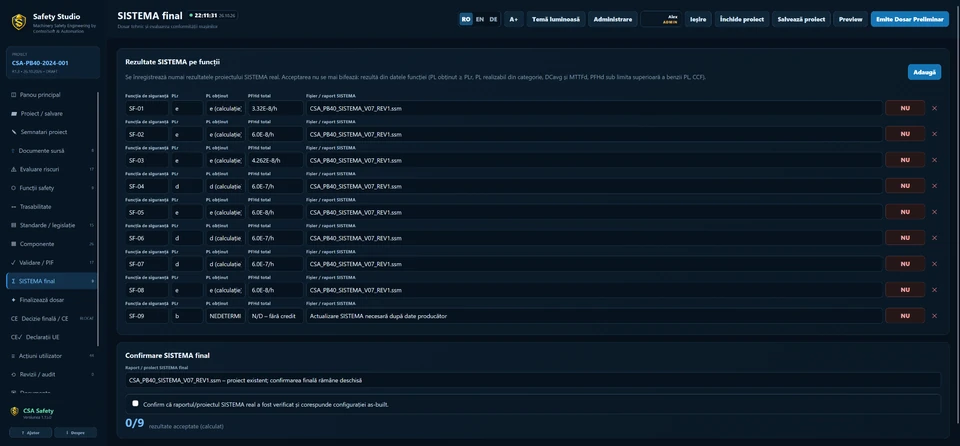This screenshot has height=446, width=960.
Task: Open PL obținut dropdown showing NEDETERMI
Action: click(x=225, y=316)
